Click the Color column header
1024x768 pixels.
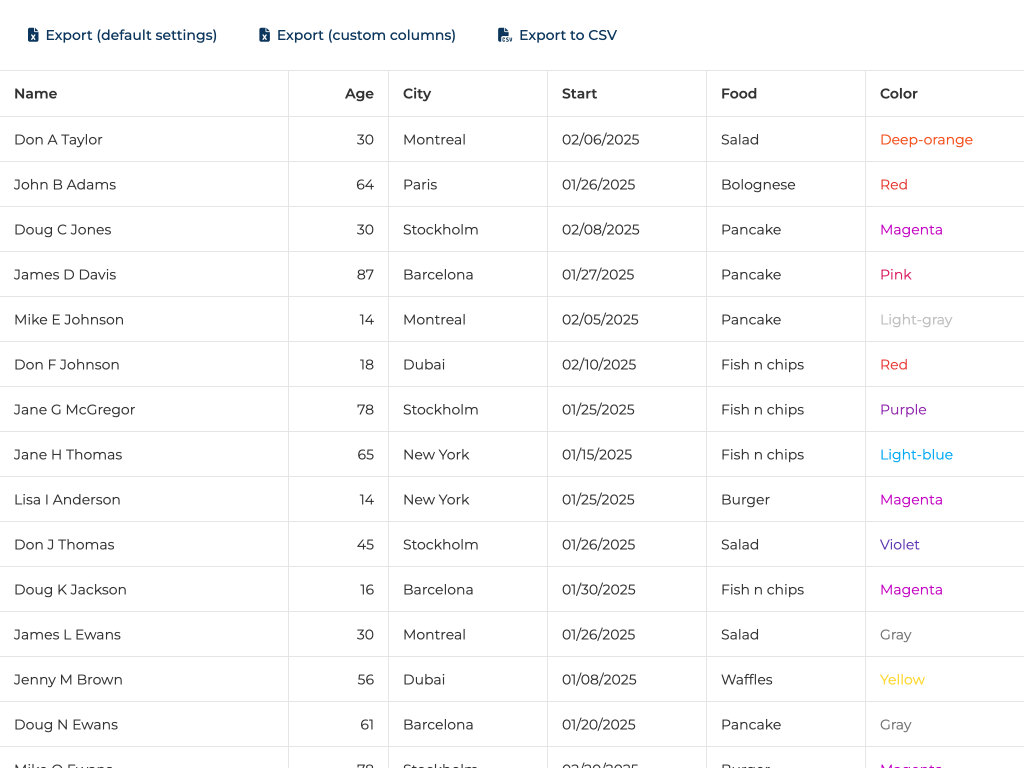tap(899, 94)
